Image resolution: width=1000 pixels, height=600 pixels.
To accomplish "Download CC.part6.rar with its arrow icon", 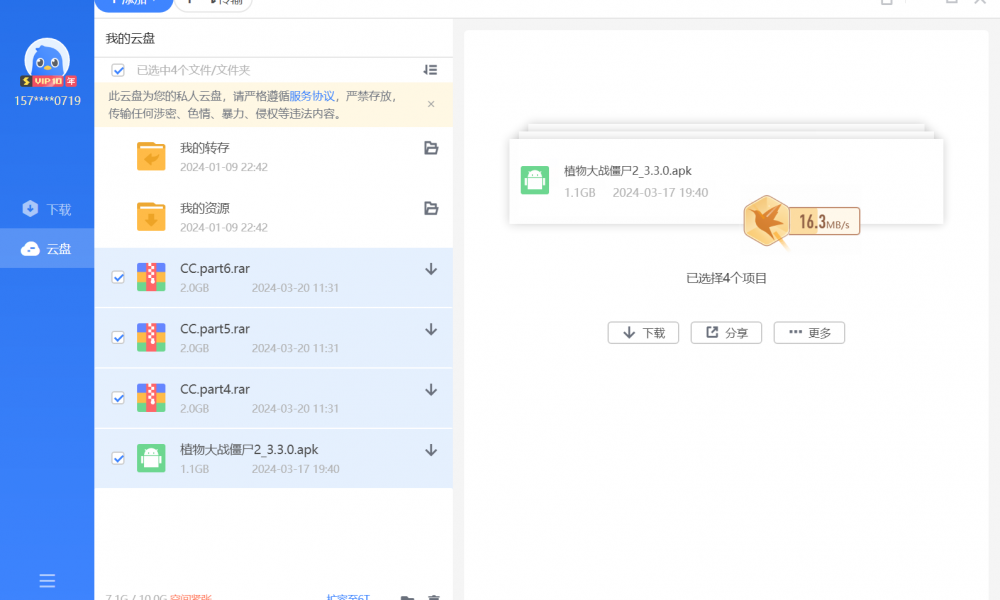I will click(431, 269).
